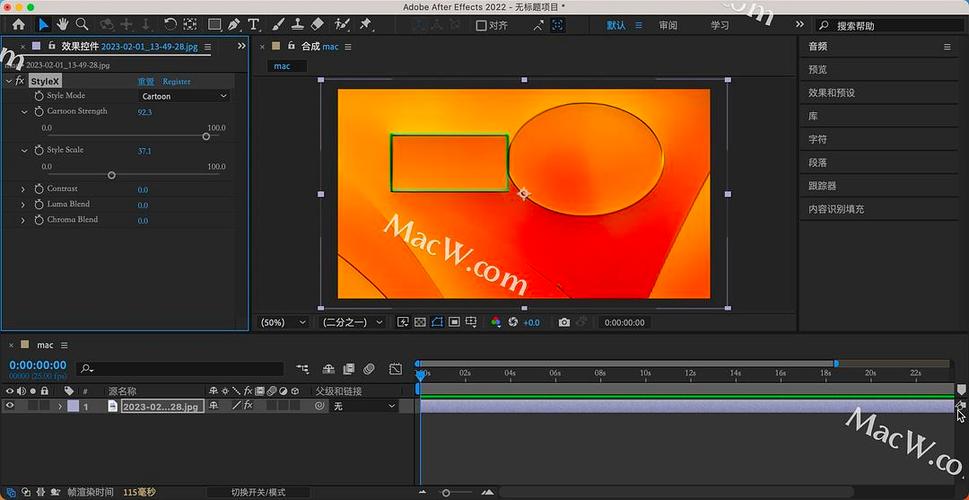The image size is (969, 500).
Task: Select the Rectangle shape tool
Action: [x=214, y=25]
